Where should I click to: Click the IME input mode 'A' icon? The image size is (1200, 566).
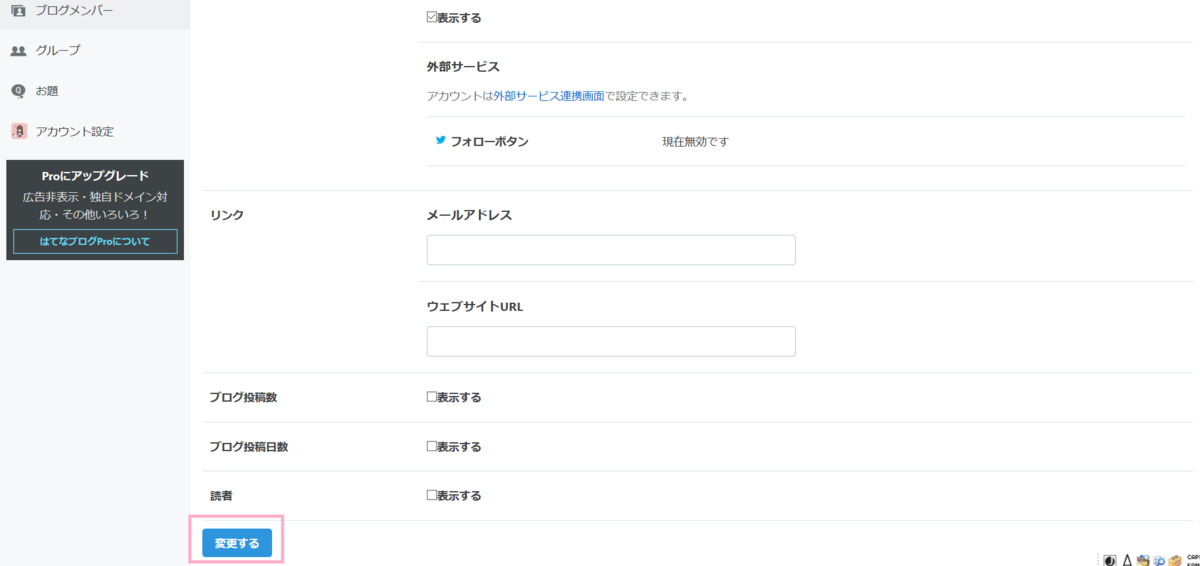coord(1127,560)
